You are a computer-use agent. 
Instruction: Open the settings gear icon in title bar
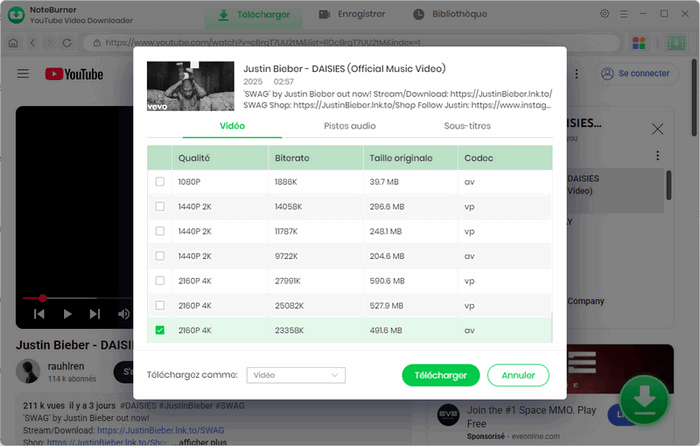(x=604, y=14)
